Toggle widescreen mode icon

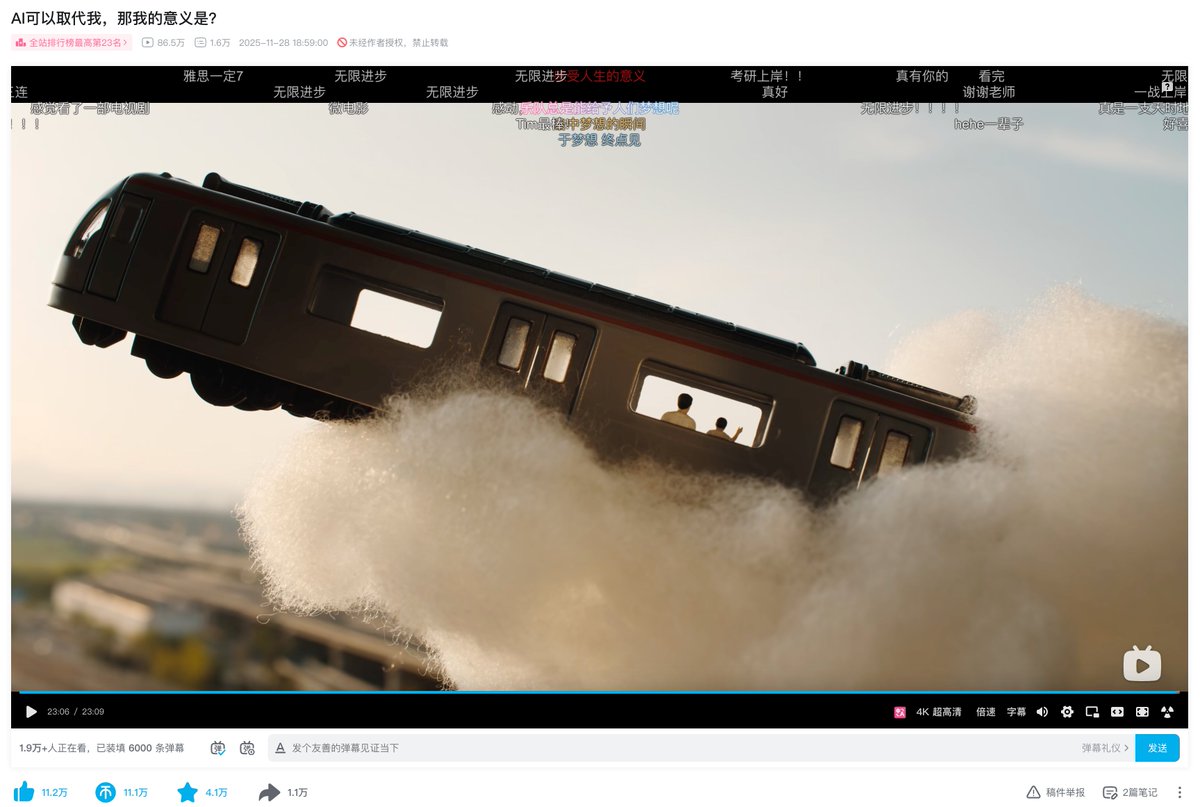(1117, 712)
